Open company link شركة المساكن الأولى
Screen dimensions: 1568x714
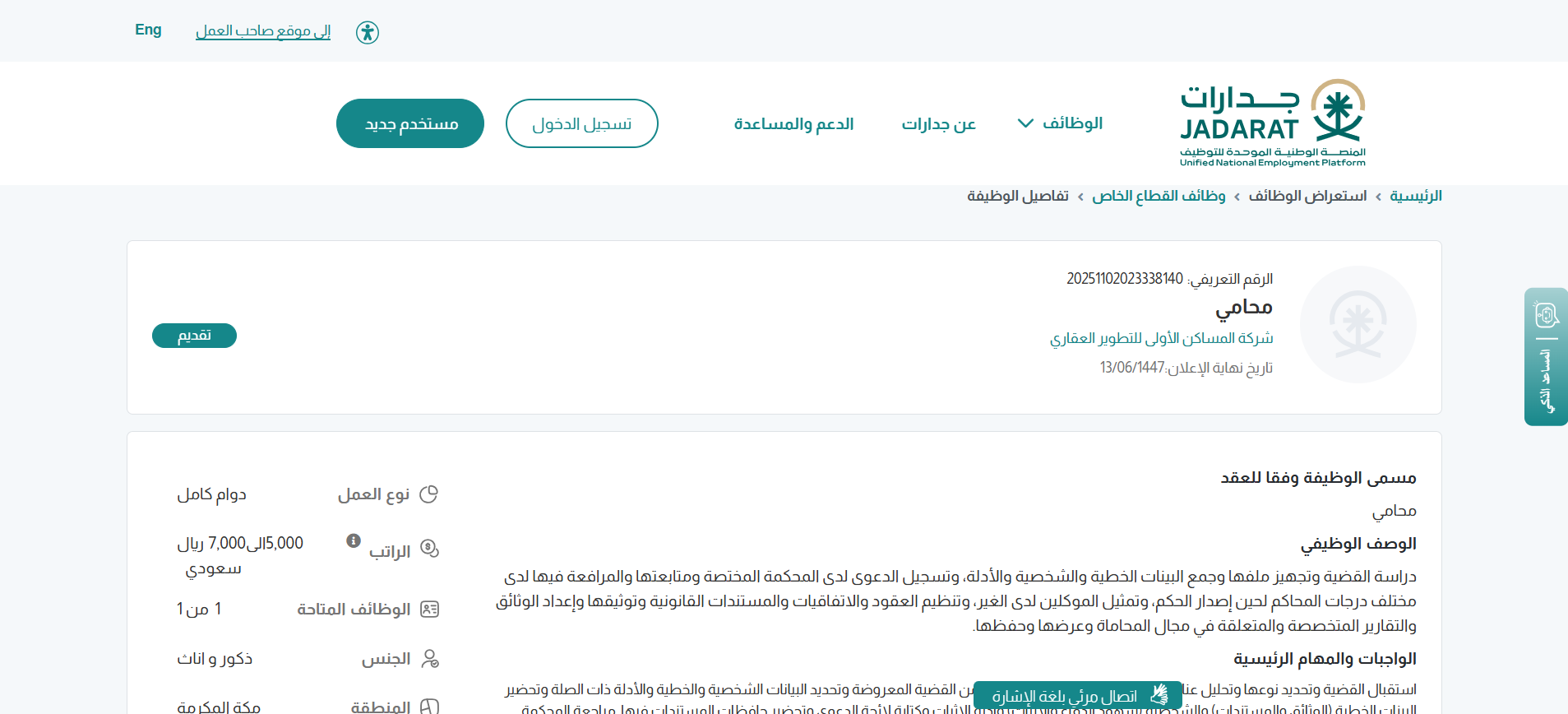click(1161, 338)
